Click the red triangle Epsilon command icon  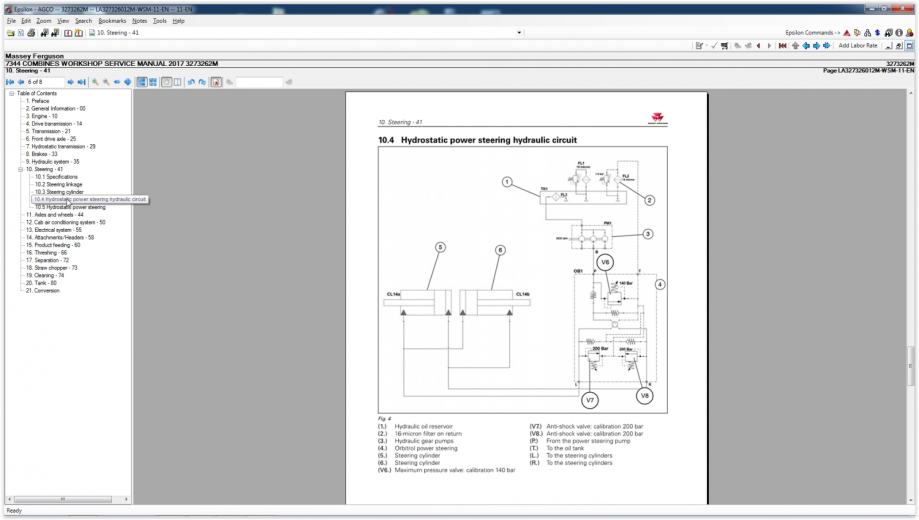coord(846,33)
